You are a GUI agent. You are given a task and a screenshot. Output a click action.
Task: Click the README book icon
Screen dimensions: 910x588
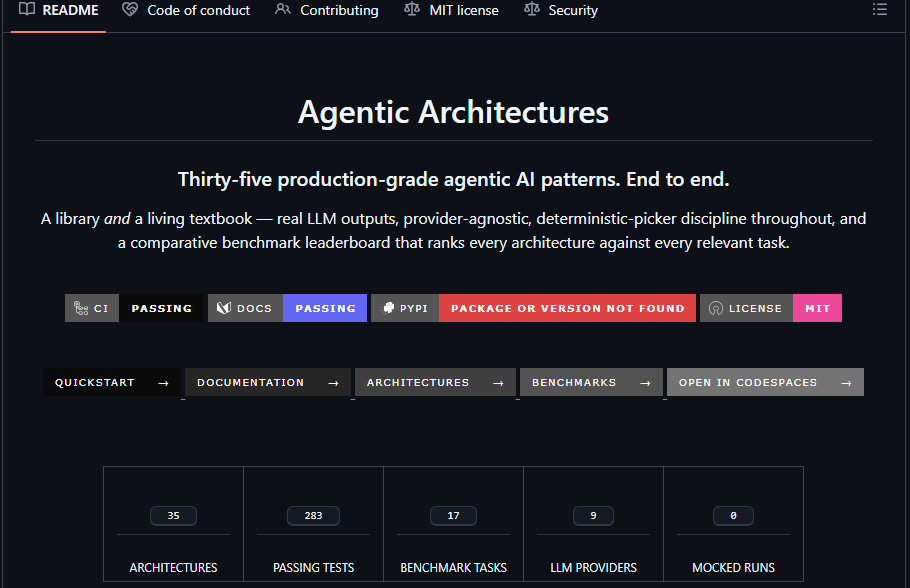(x=27, y=9)
